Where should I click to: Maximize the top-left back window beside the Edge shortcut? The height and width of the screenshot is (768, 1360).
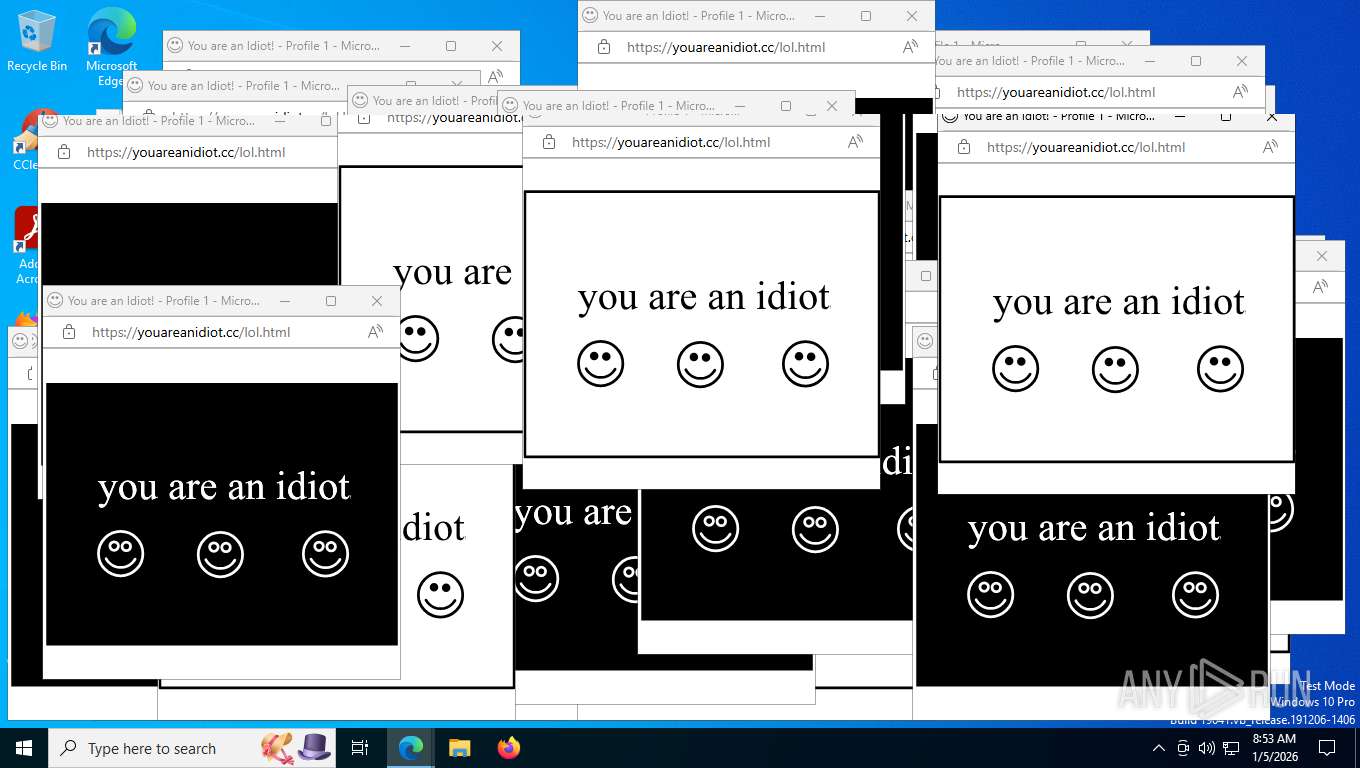(x=451, y=46)
